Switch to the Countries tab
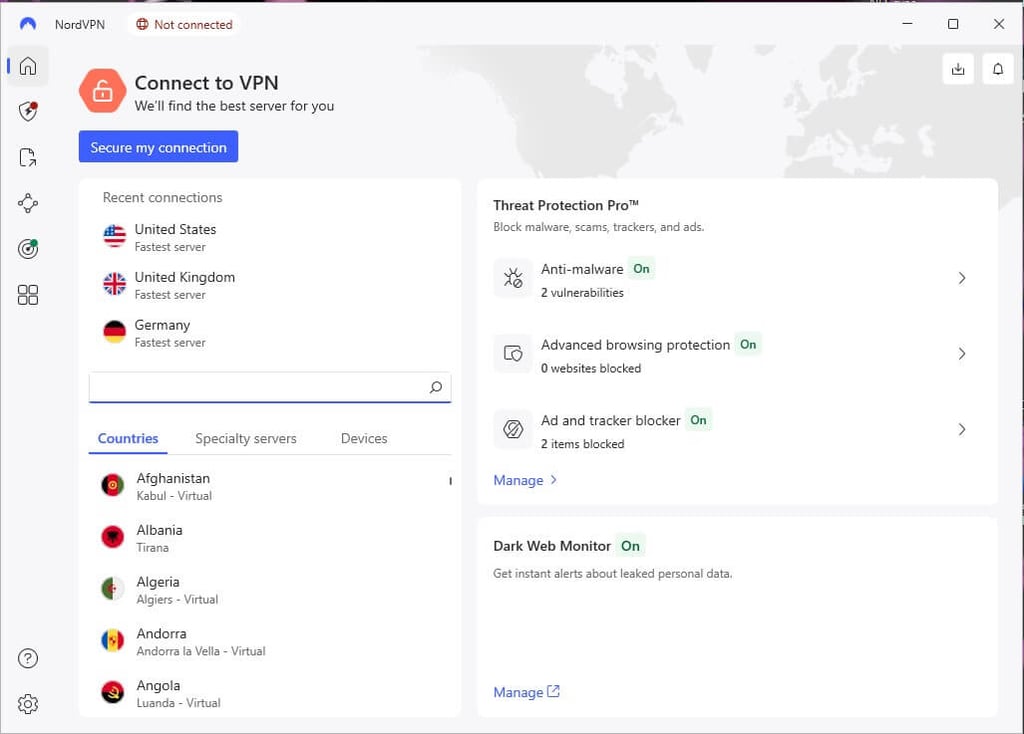Image resolution: width=1024 pixels, height=734 pixels. [128, 439]
